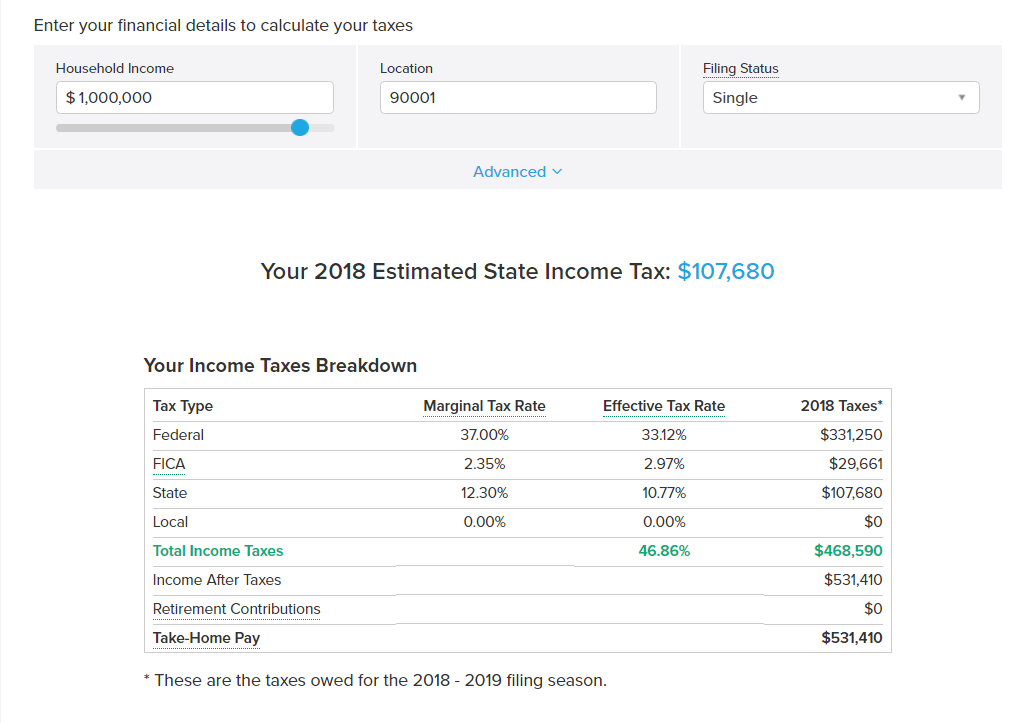
Task: Click the Tax Type column header
Action: pos(183,406)
